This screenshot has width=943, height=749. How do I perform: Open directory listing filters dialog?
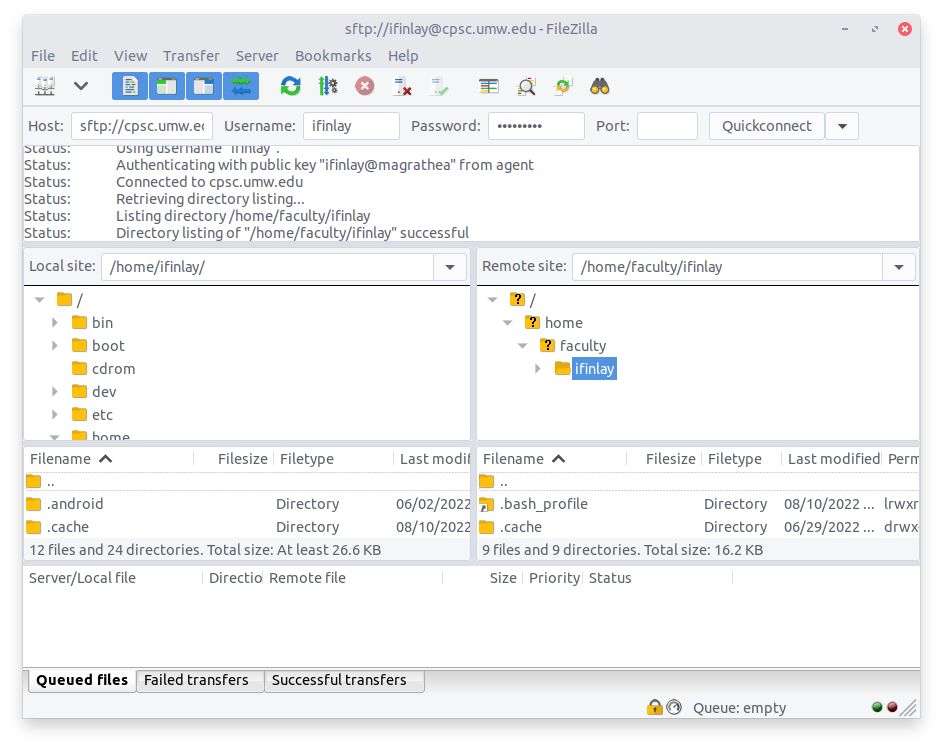pyautogui.click(x=489, y=86)
